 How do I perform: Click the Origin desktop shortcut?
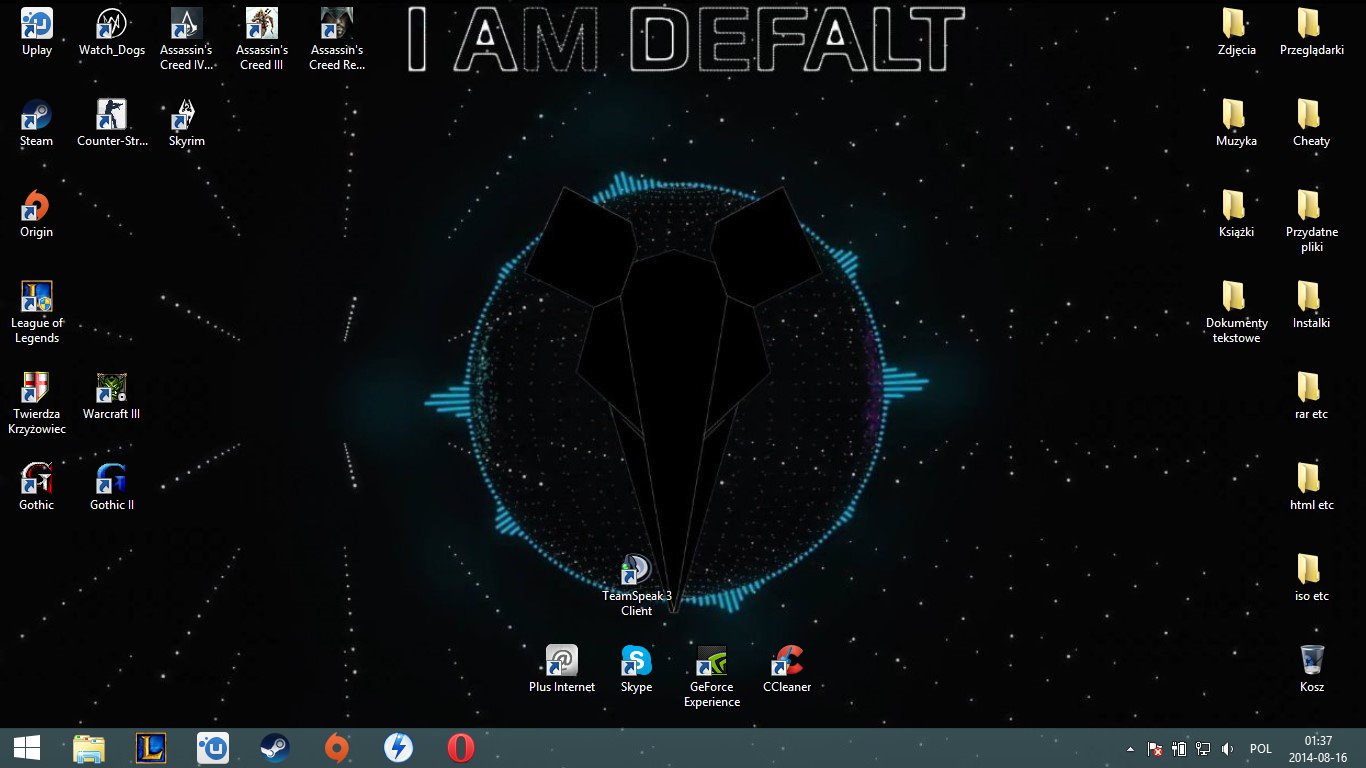(37, 213)
